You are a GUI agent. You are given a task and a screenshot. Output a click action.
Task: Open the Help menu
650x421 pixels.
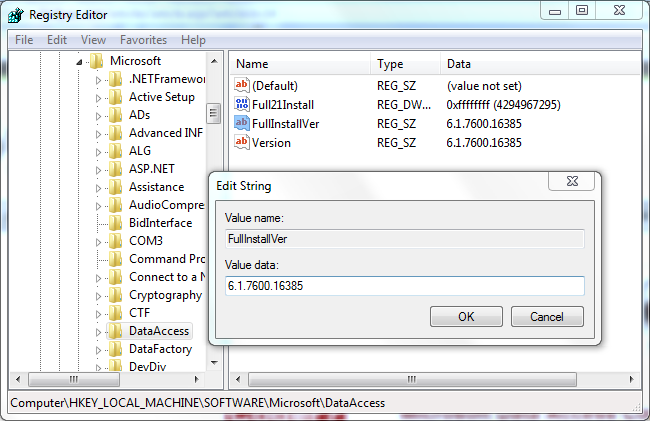[193, 40]
